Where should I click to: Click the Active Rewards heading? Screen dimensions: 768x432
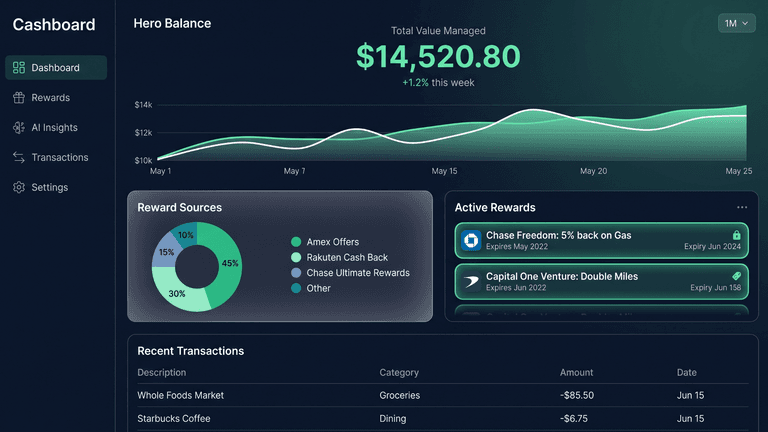click(495, 207)
